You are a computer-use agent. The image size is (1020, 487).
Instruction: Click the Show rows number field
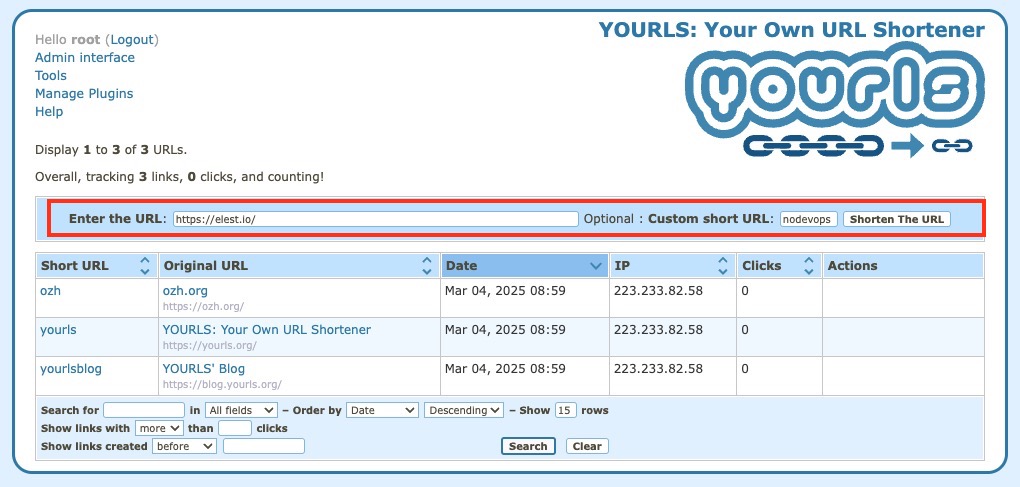[x=566, y=410]
